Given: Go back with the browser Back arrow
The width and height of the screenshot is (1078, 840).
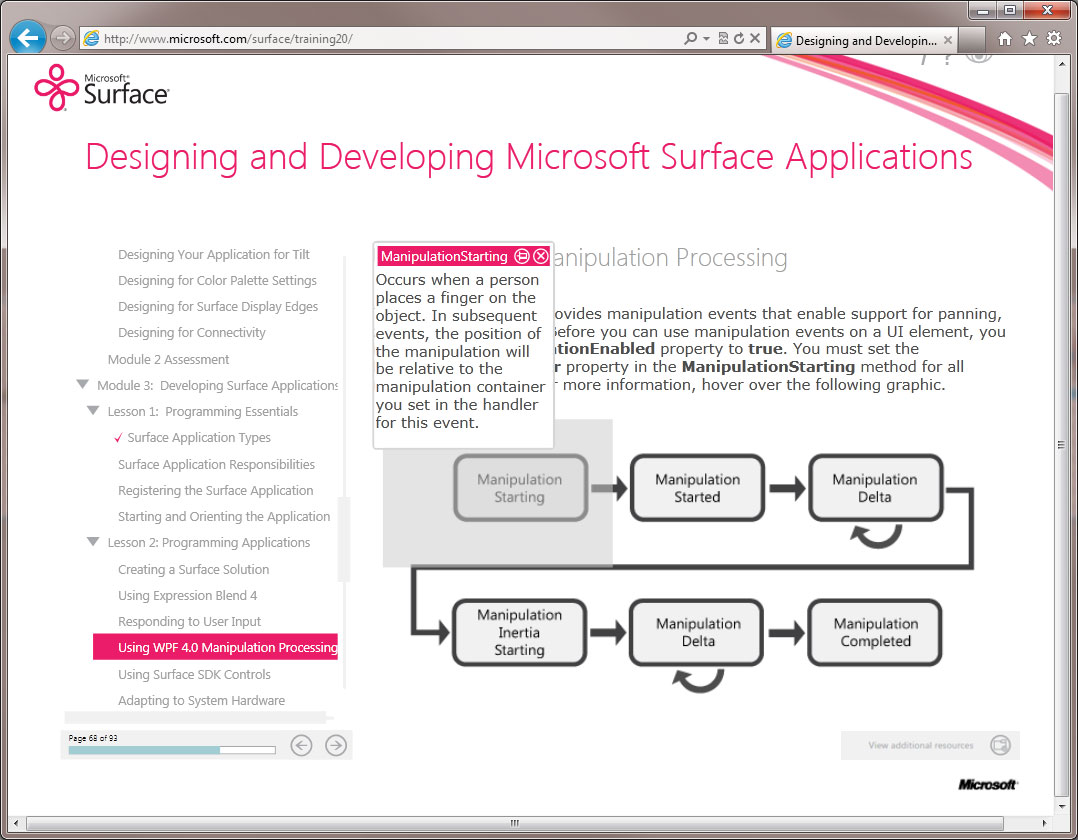Looking at the screenshot, I should [x=28, y=38].
